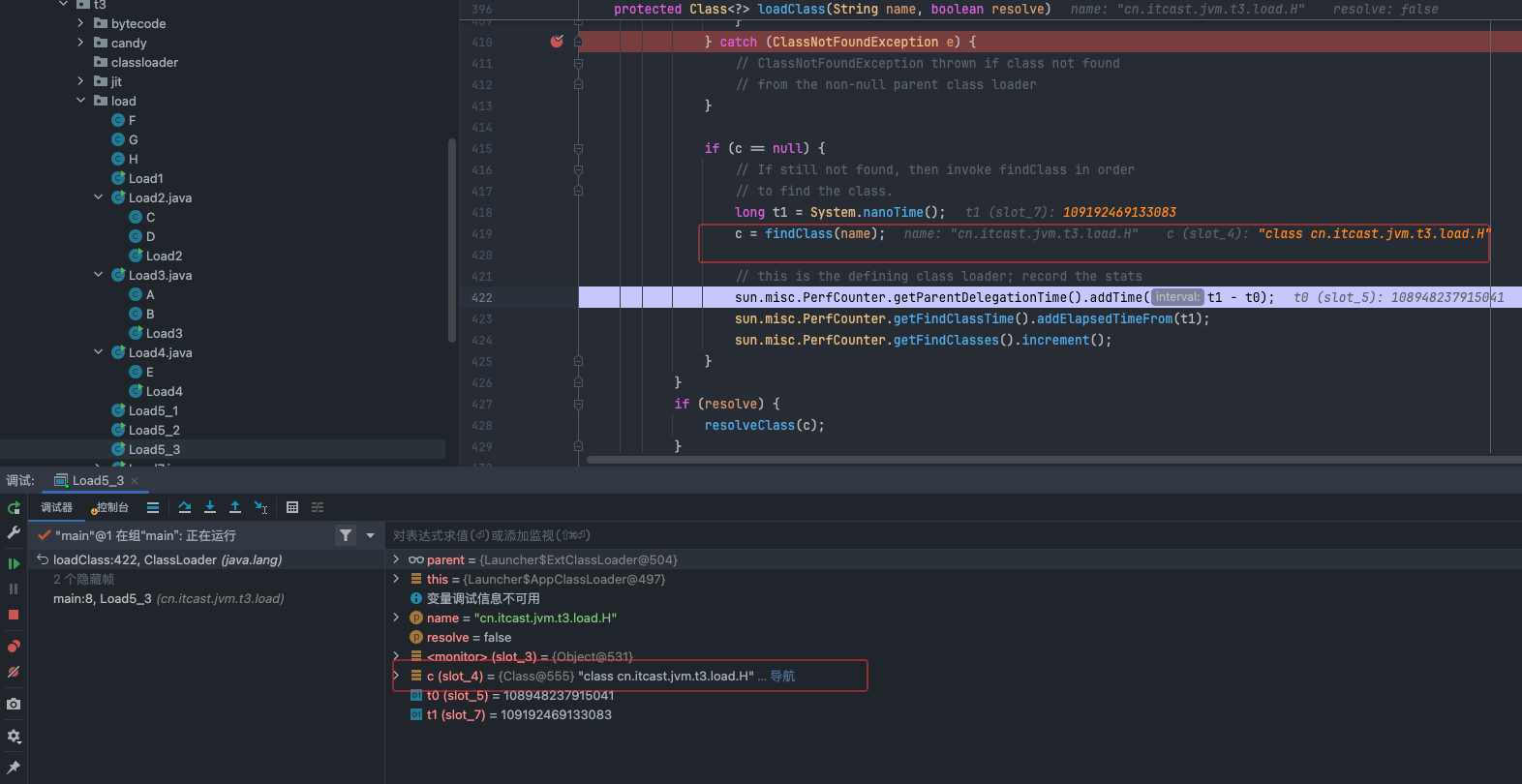The height and width of the screenshot is (784, 1522).
Task: Click the 导航 link in variable c
Action: 782,677
